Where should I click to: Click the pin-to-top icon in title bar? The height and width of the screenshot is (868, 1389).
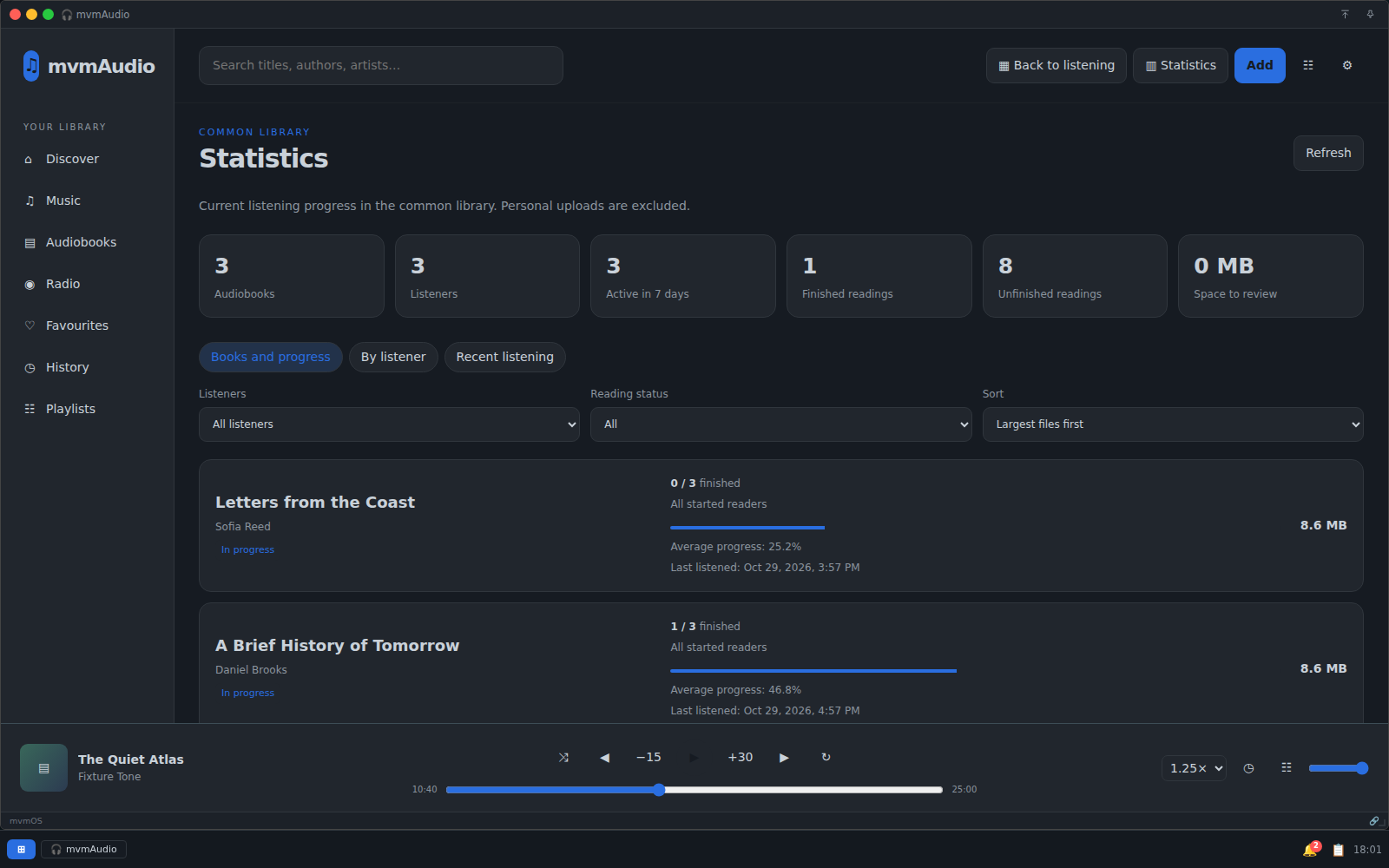coord(1345,14)
